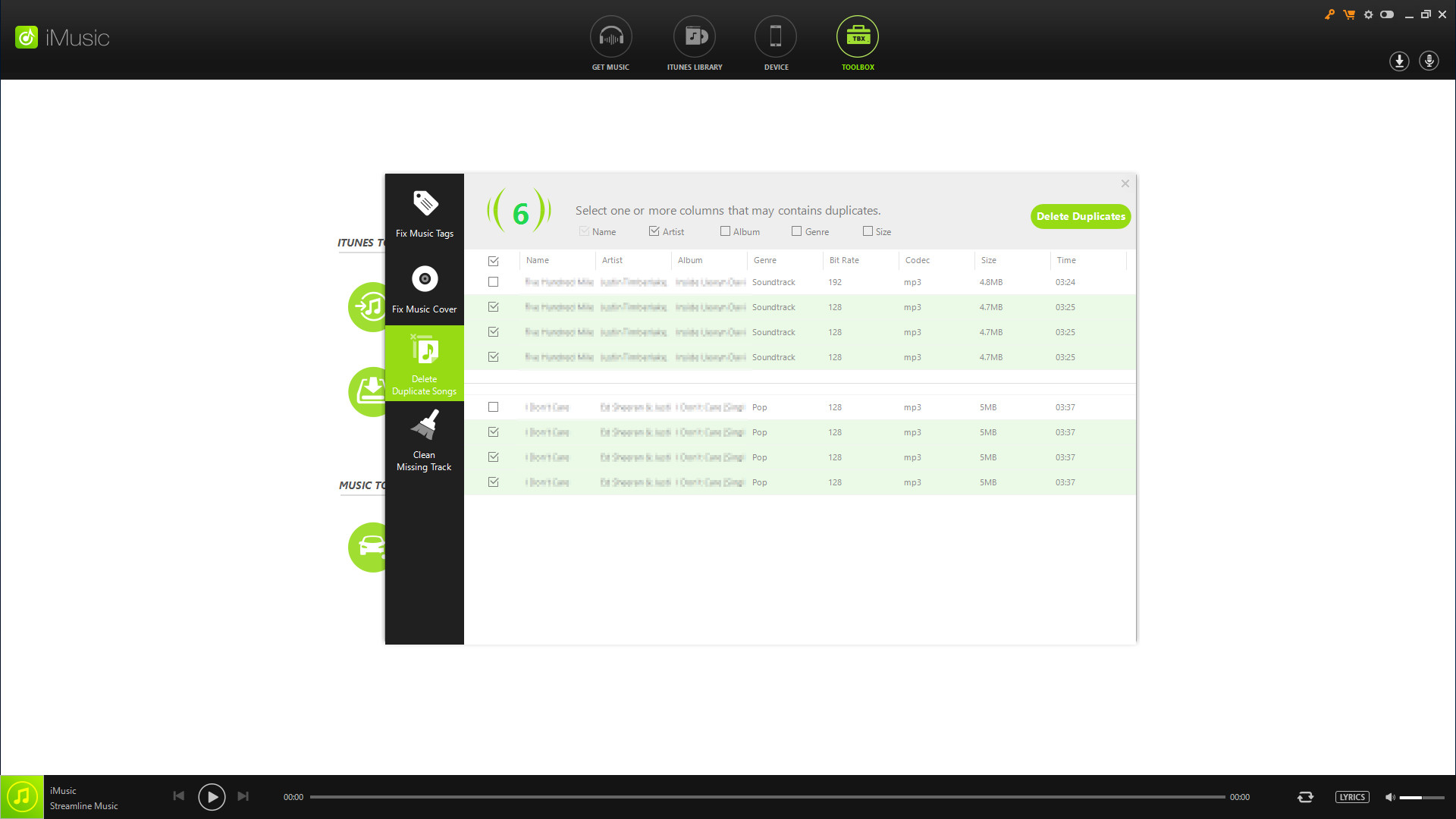Toggle the dark mode switch in titlebar

coord(1388,14)
